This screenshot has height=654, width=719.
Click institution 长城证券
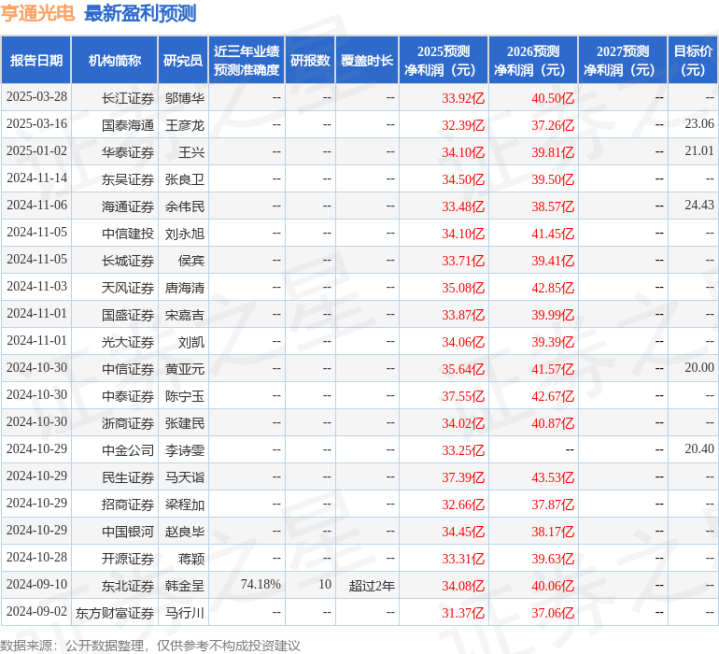(127, 260)
